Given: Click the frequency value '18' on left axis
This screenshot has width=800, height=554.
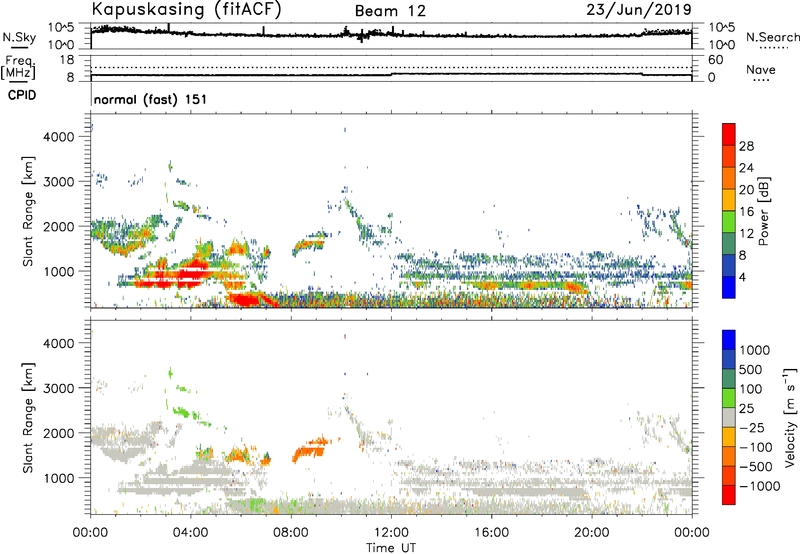Looking at the screenshot, I should 67,60.
